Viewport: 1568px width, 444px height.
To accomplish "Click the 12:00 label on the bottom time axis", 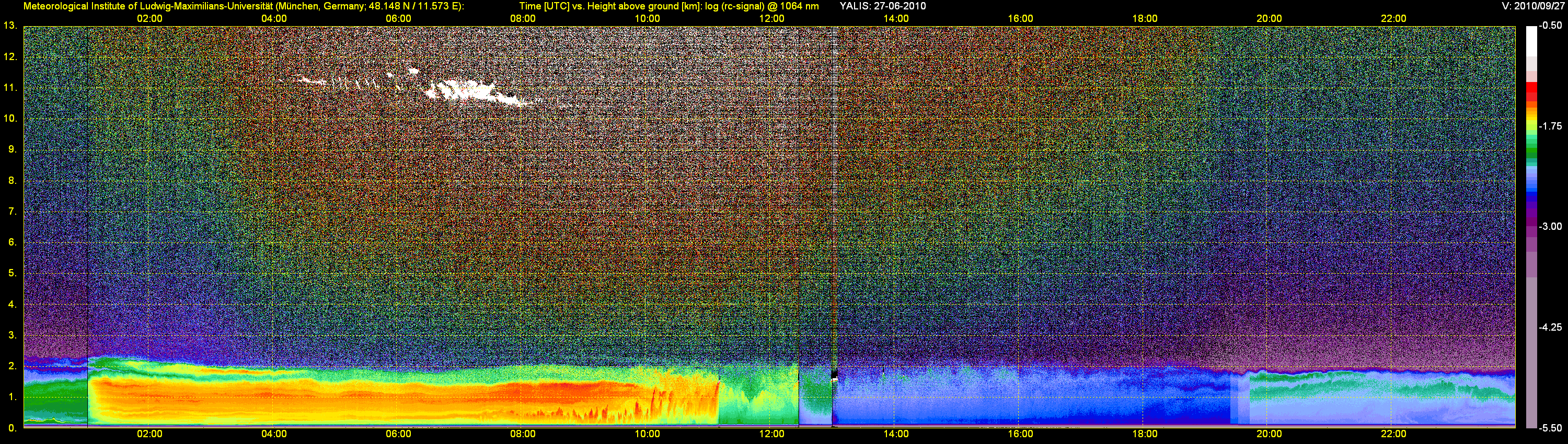I will 772,434.
